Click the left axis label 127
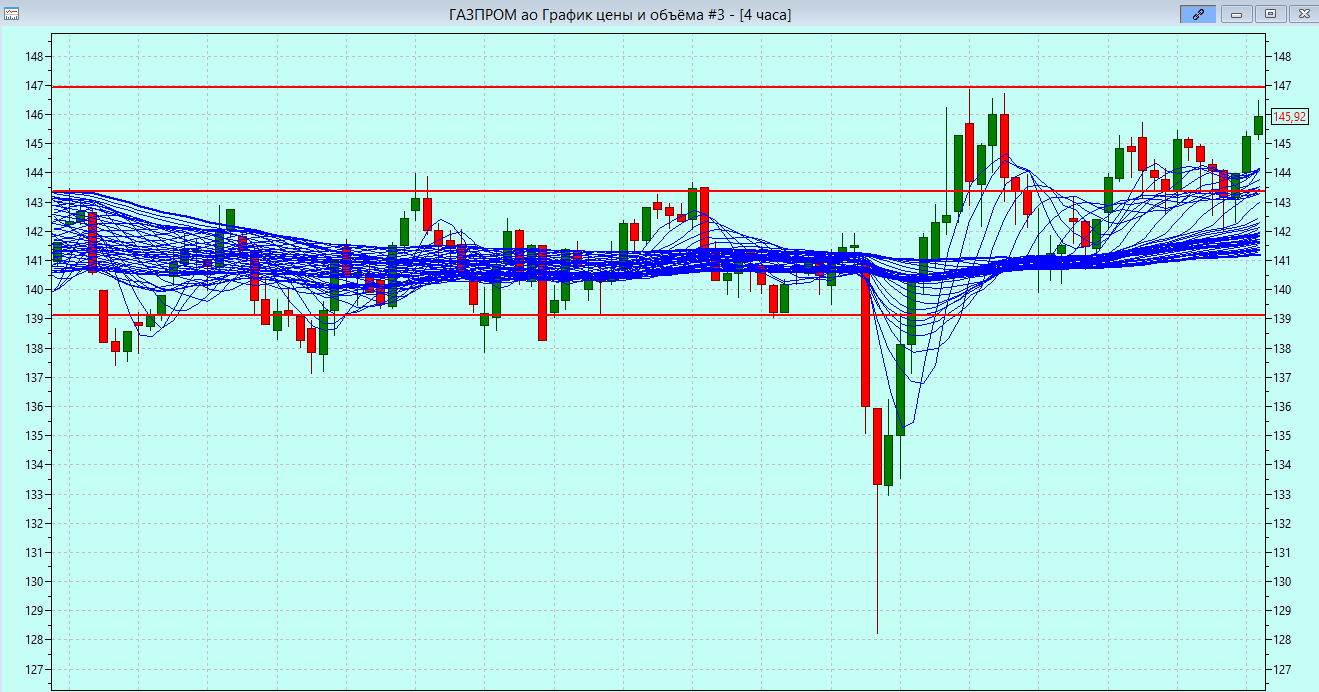This screenshot has height=692, width=1319. click(x=34, y=670)
